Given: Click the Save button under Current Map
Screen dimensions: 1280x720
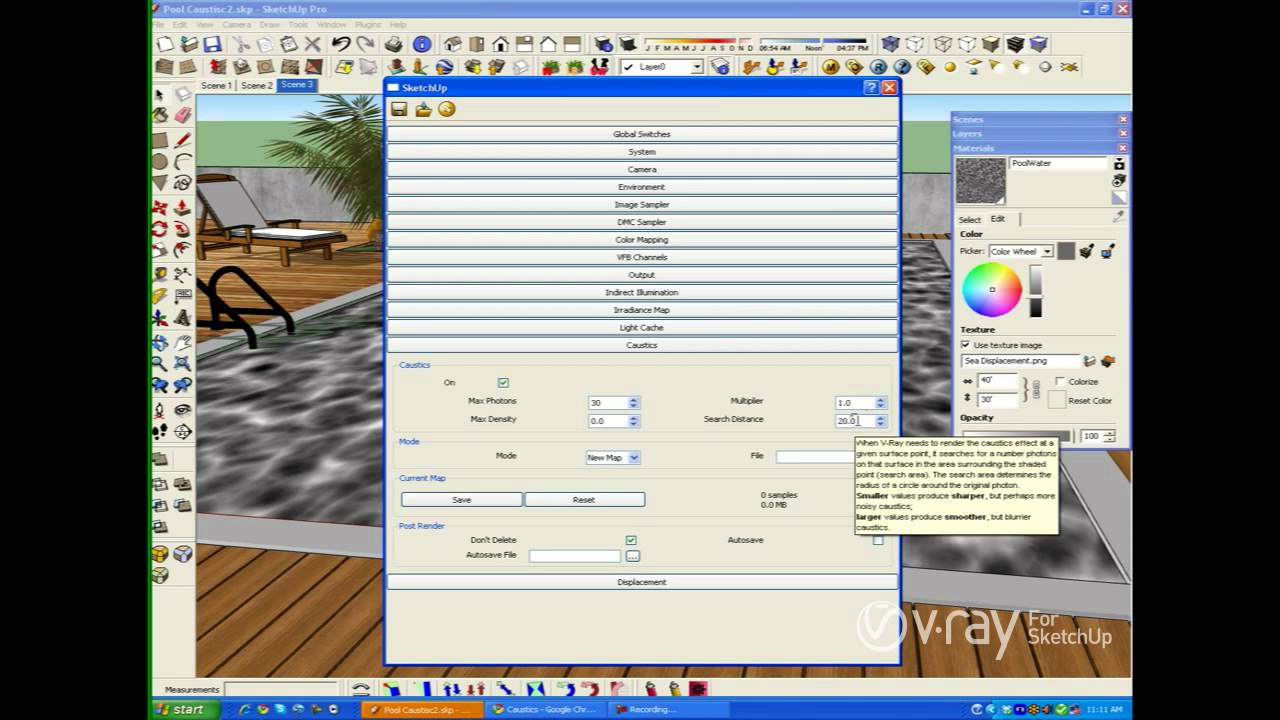Looking at the screenshot, I should tap(461, 499).
